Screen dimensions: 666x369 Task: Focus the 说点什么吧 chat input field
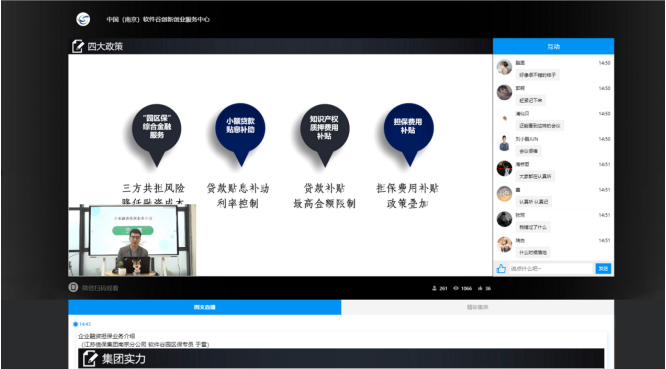coord(550,269)
